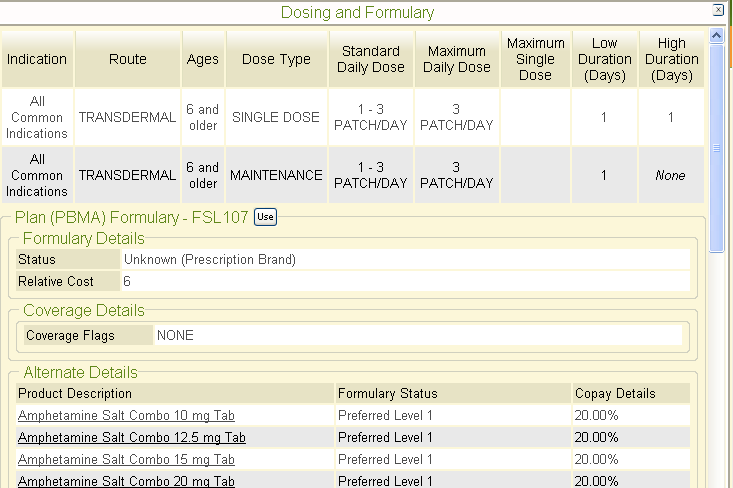733x488 pixels.
Task: Select the Route column header
Action: tap(128, 59)
